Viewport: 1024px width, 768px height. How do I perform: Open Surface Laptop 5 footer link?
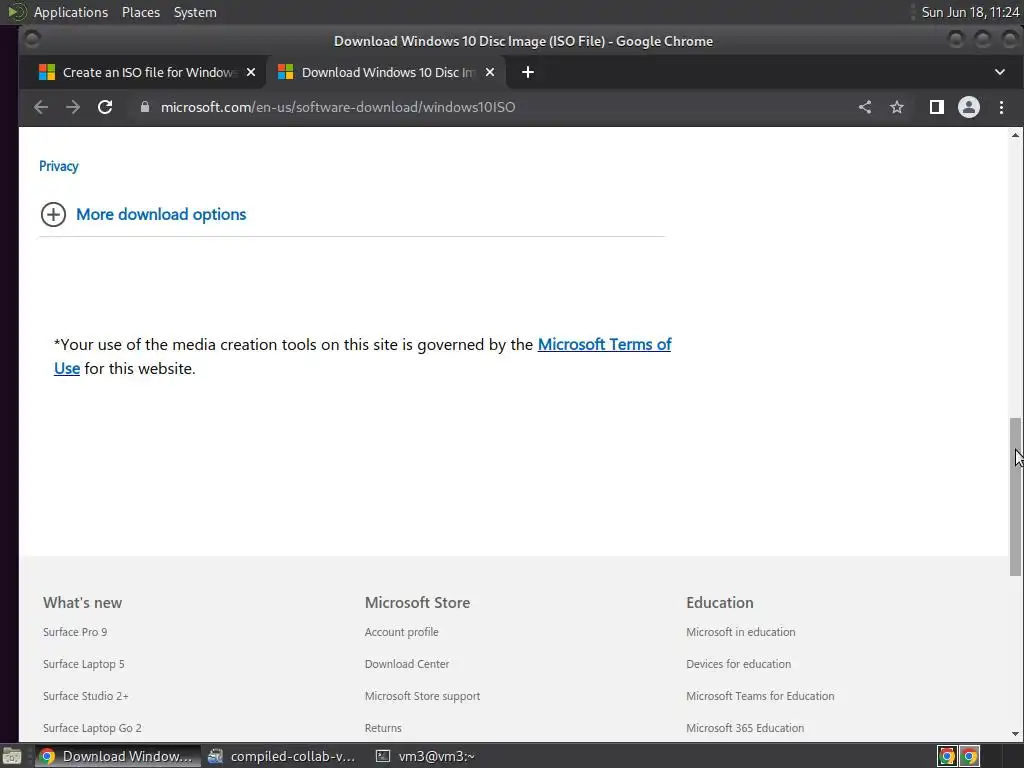[84, 664]
